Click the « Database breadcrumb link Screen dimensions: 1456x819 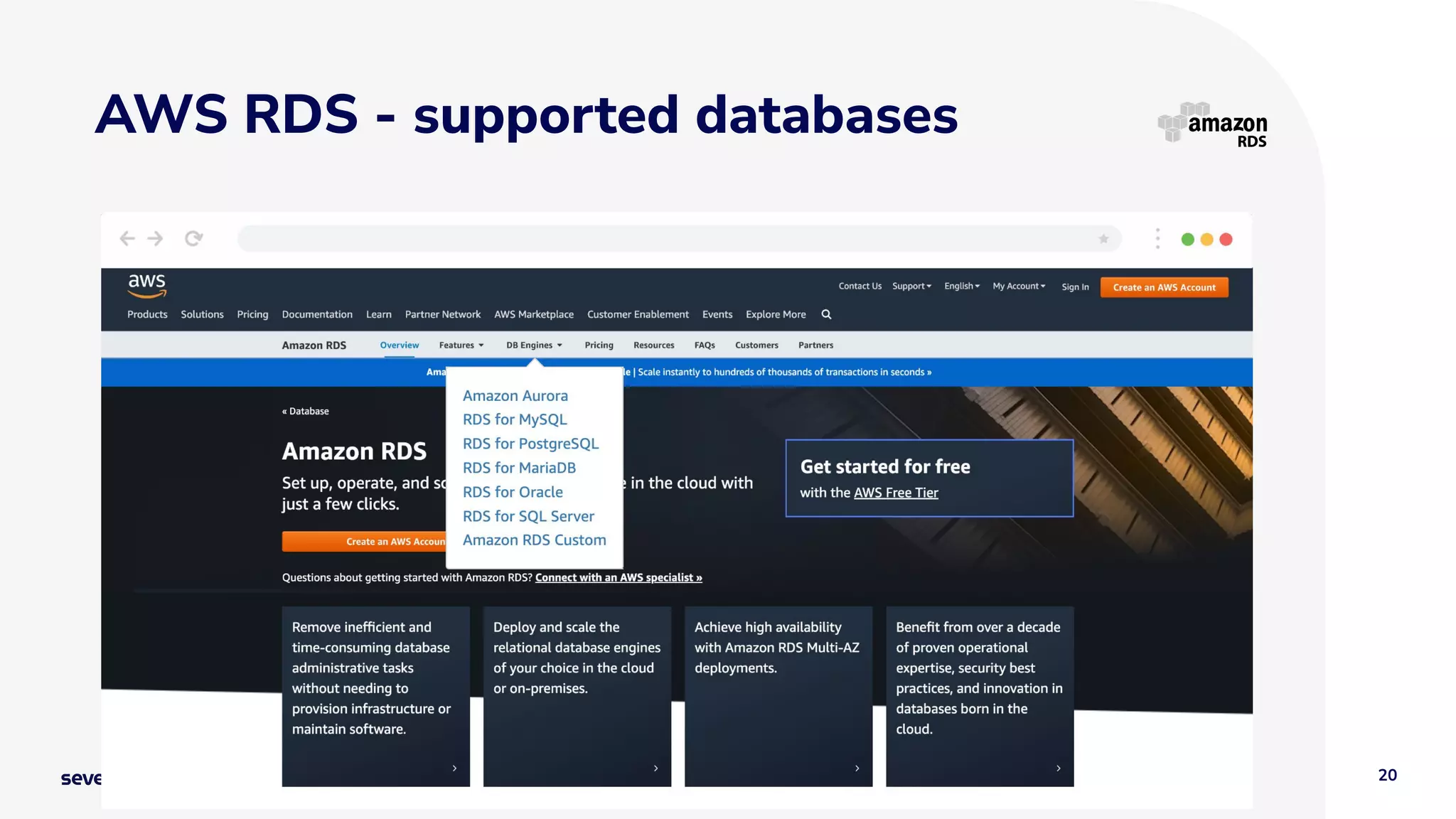[306, 412]
